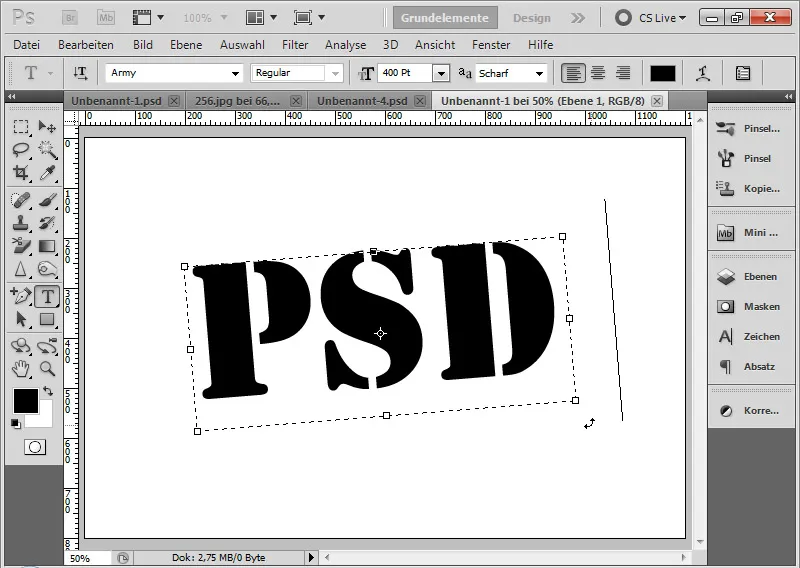The height and width of the screenshot is (568, 800).
Task: Select the Pen tool
Action: coord(21,296)
